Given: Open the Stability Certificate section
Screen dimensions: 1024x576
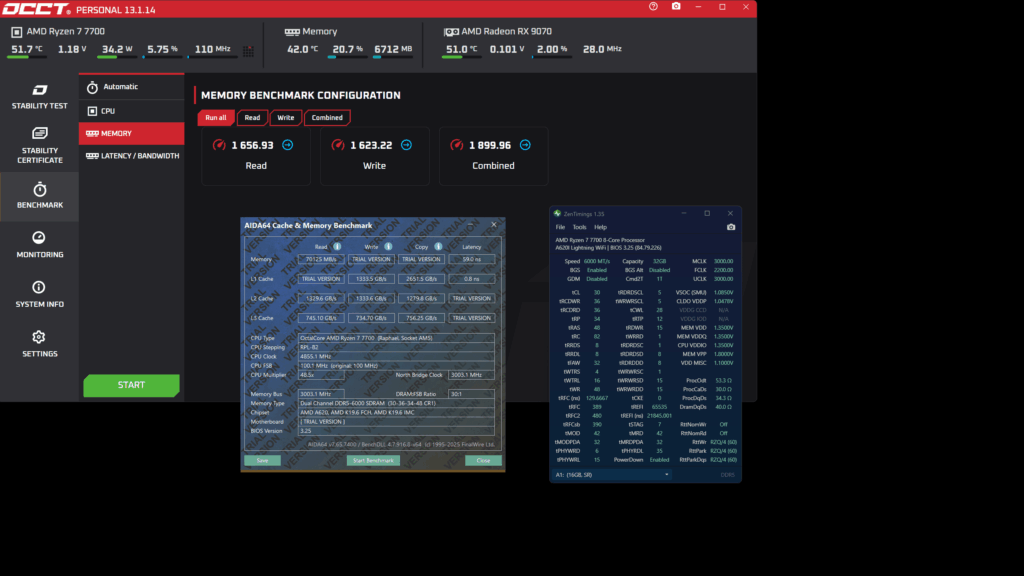Looking at the screenshot, I should tap(40, 145).
